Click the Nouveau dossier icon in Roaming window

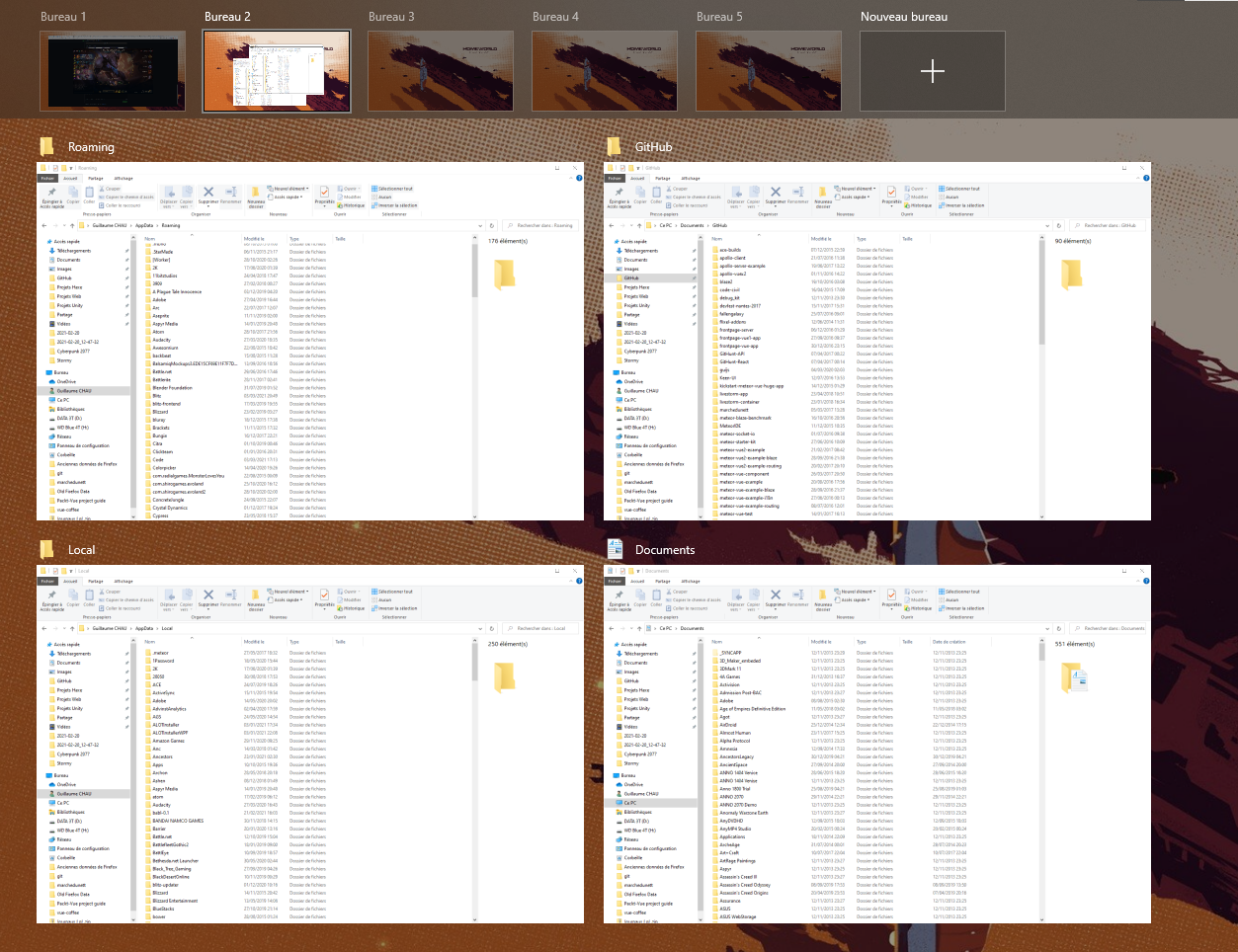tap(255, 192)
